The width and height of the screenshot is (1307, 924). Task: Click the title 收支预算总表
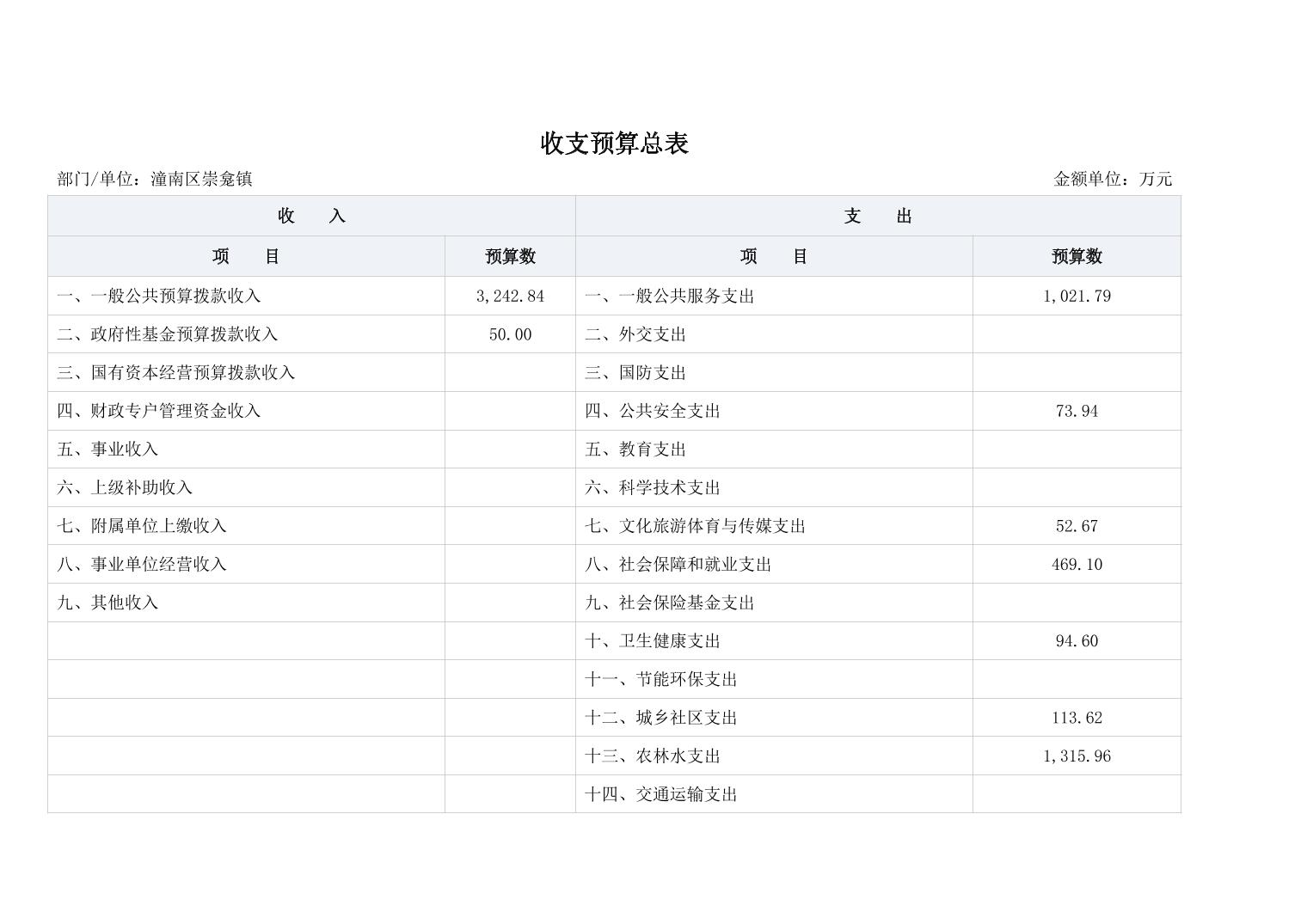(x=614, y=144)
